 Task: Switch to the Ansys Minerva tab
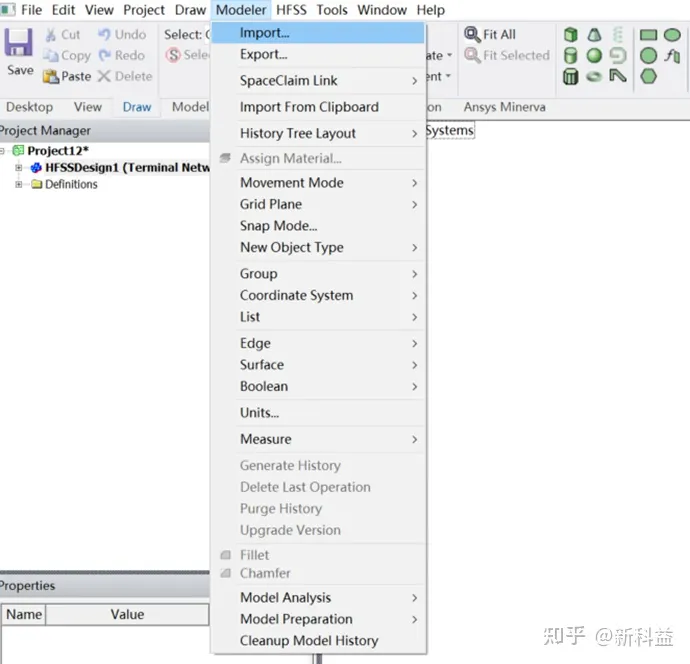(504, 107)
